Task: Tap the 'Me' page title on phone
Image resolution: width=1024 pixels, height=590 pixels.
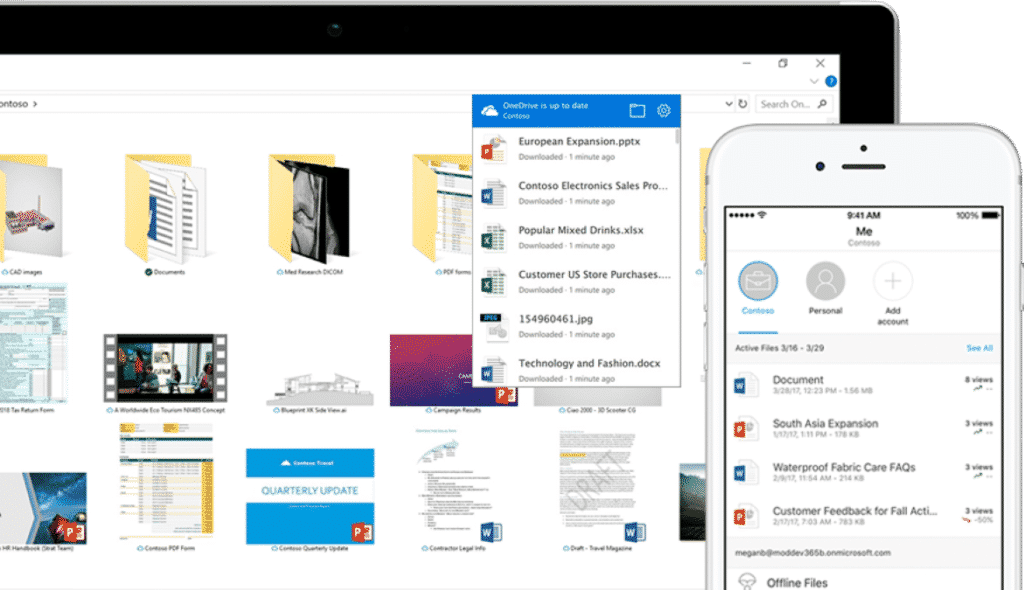Action: pyautogui.click(x=863, y=231)
